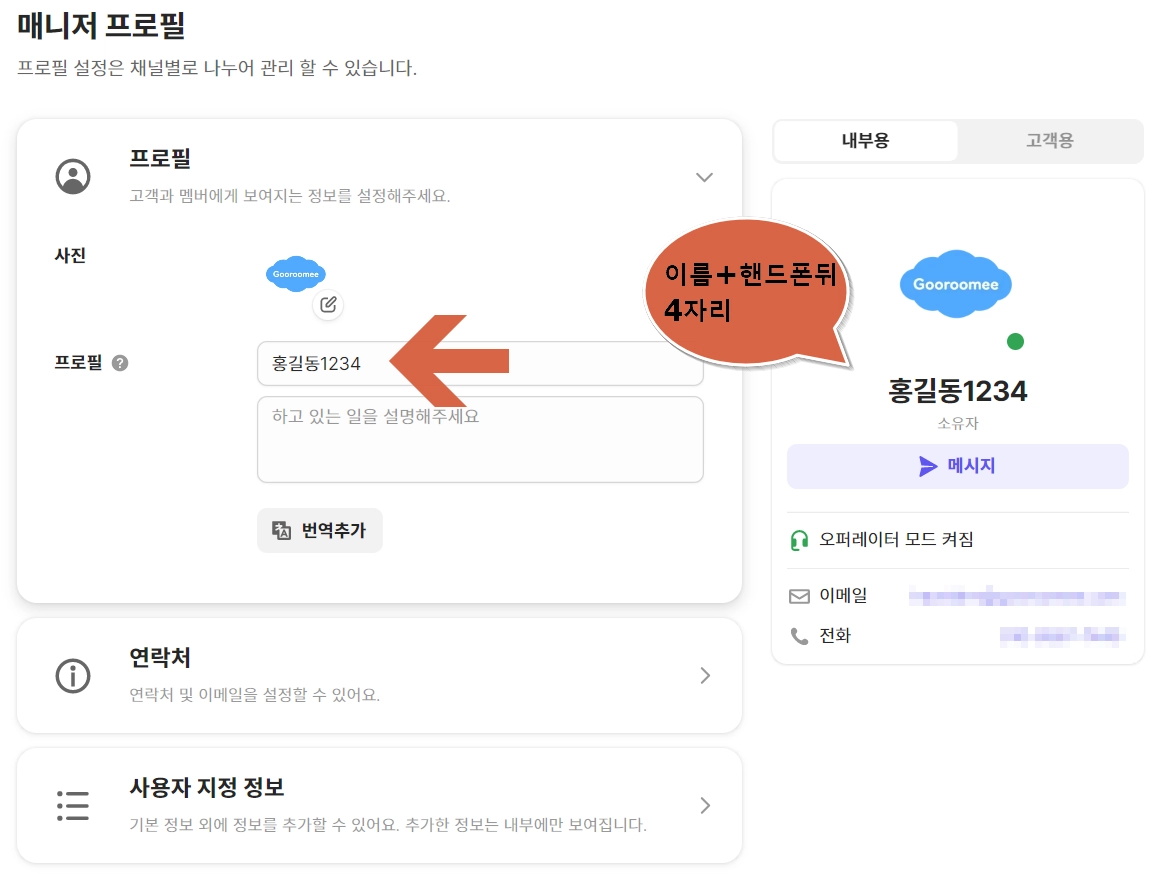Click the profile person icon
The width and height of the screenshot is (1152, 874).
click(x=73, y=176)
